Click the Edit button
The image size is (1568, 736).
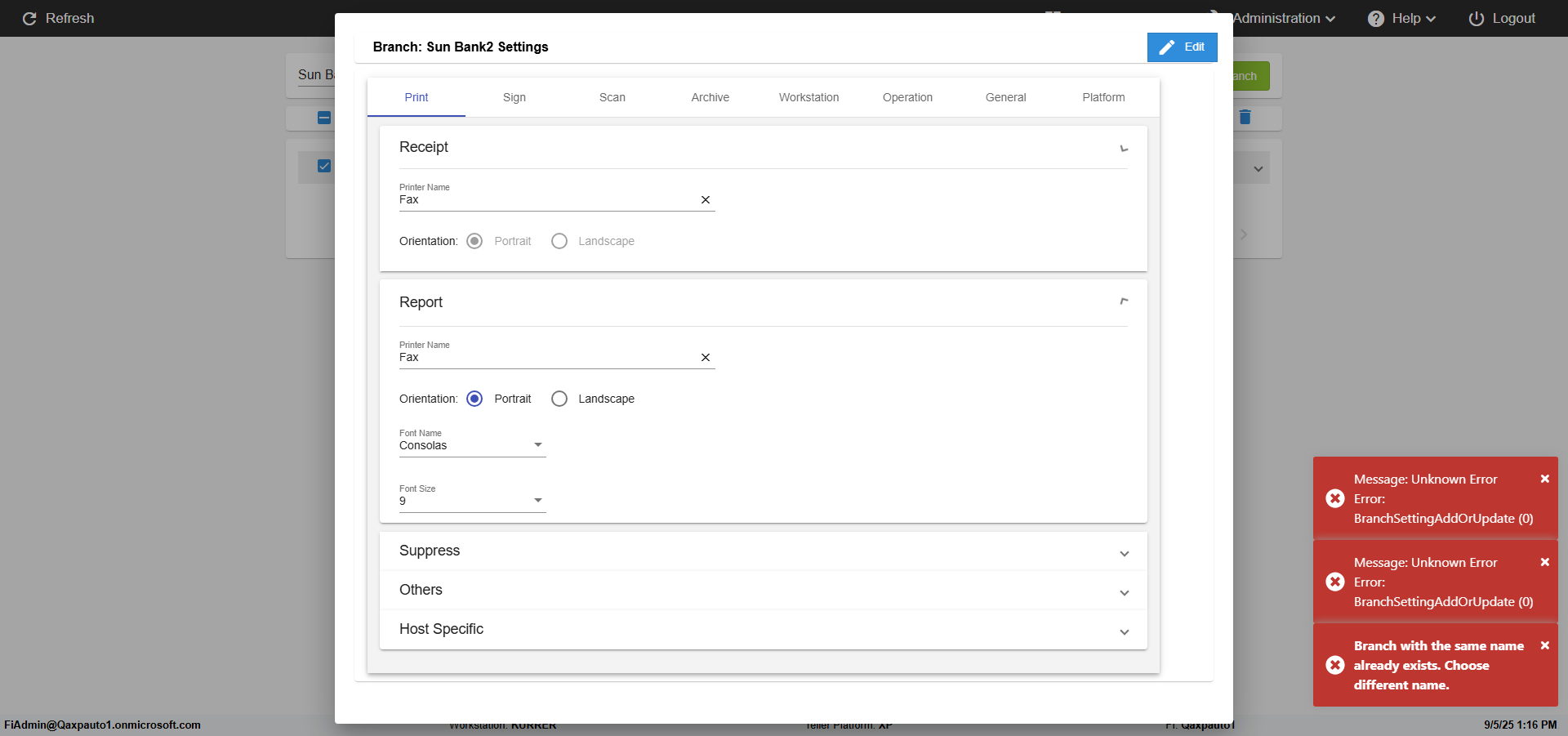1182,47
